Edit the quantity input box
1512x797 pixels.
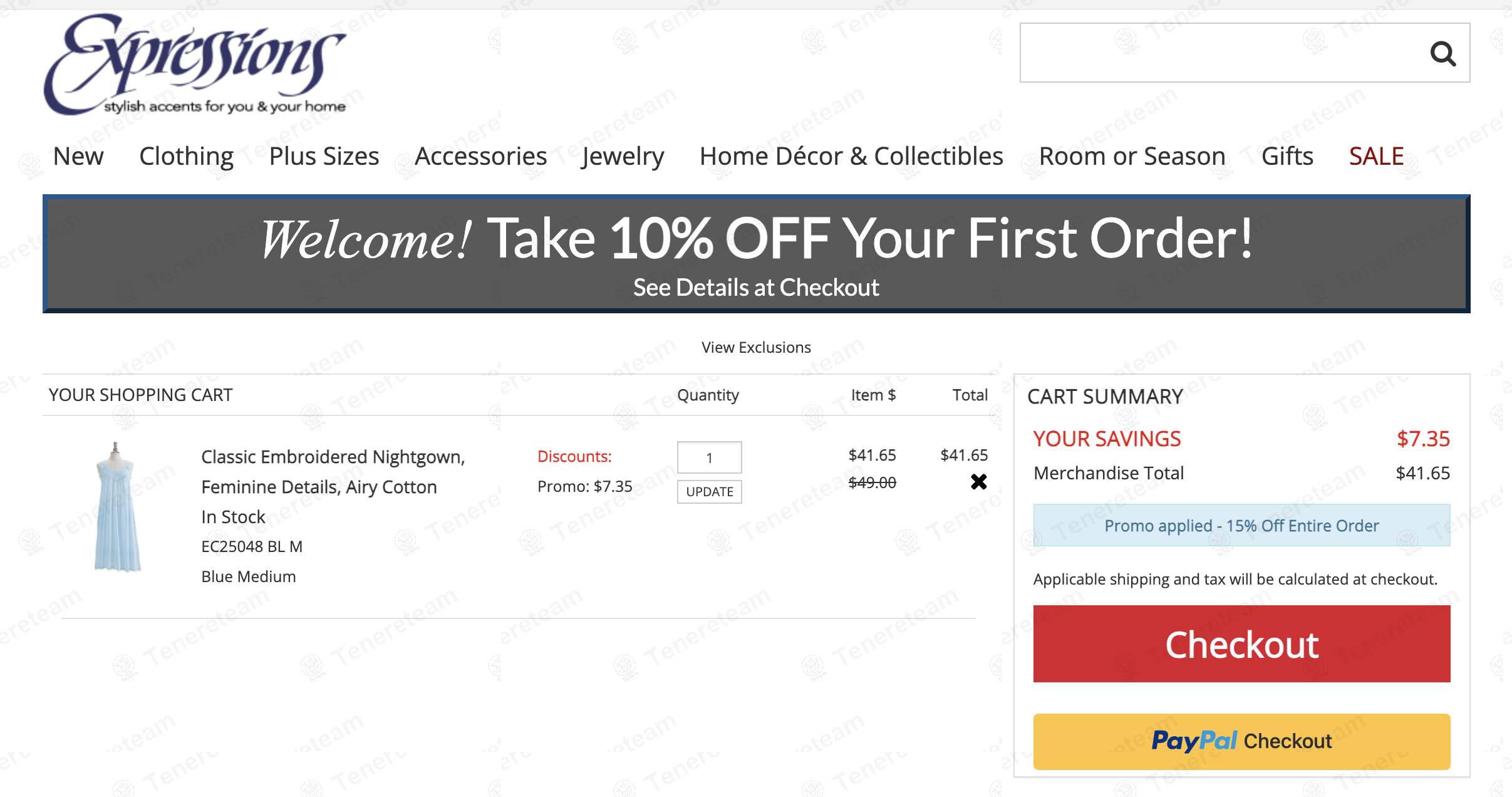coord(709,458)
